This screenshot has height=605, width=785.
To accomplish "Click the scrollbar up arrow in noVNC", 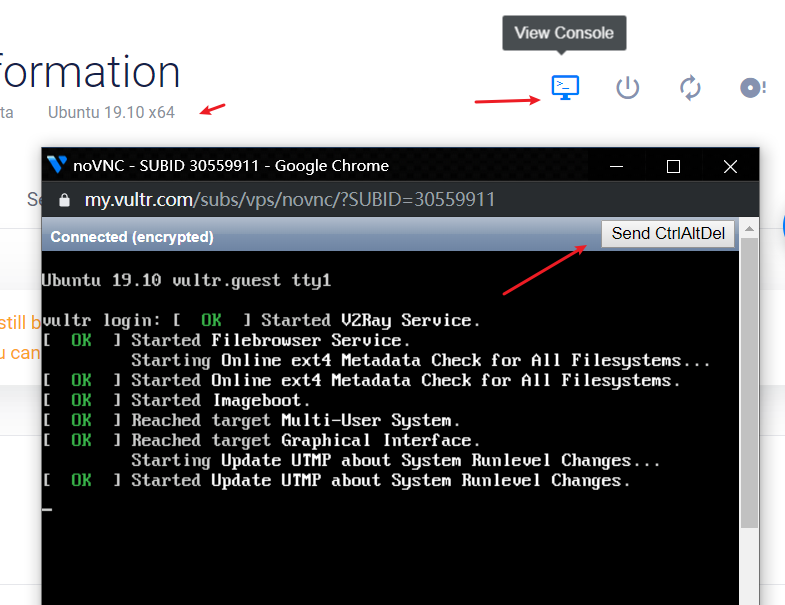I will click(750, 229).
